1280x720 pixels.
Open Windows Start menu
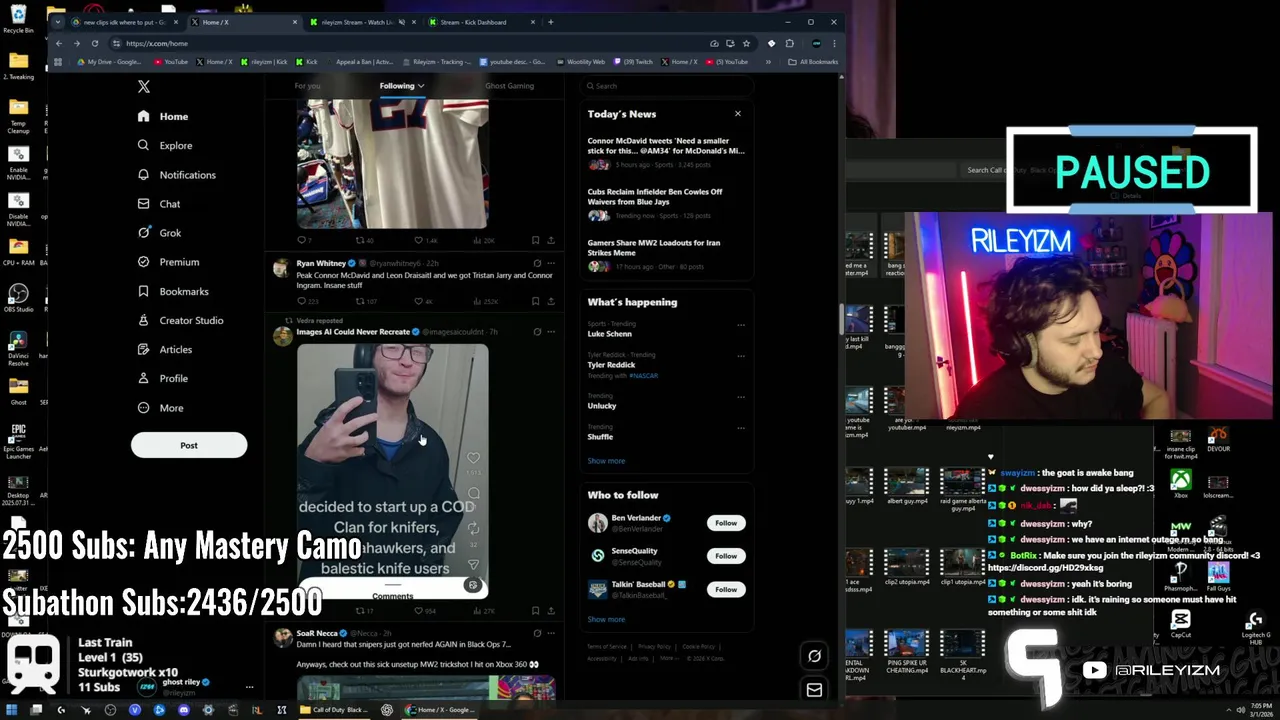click(12, 710)
